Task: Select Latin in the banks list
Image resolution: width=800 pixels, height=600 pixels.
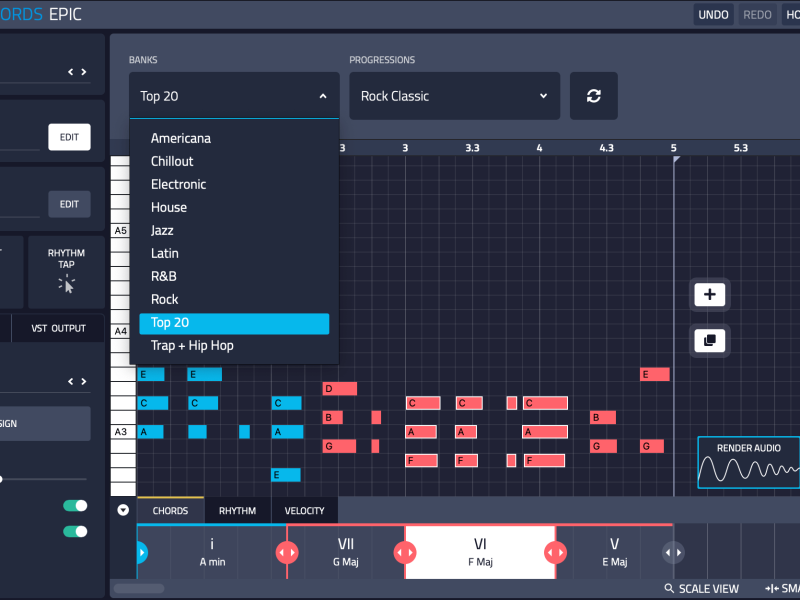Action: point(234,253)
